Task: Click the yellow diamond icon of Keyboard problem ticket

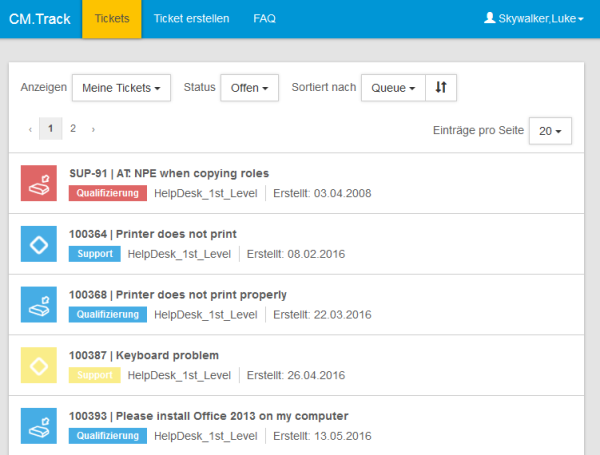Action: click(39, 365)
